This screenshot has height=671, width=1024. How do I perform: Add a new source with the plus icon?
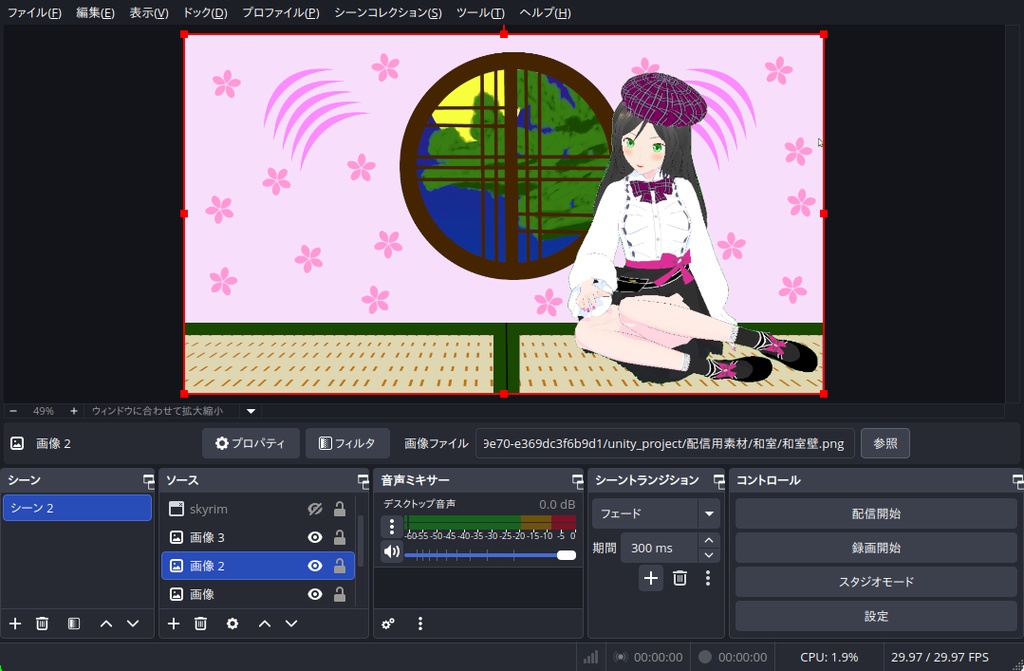coord(172,623)
